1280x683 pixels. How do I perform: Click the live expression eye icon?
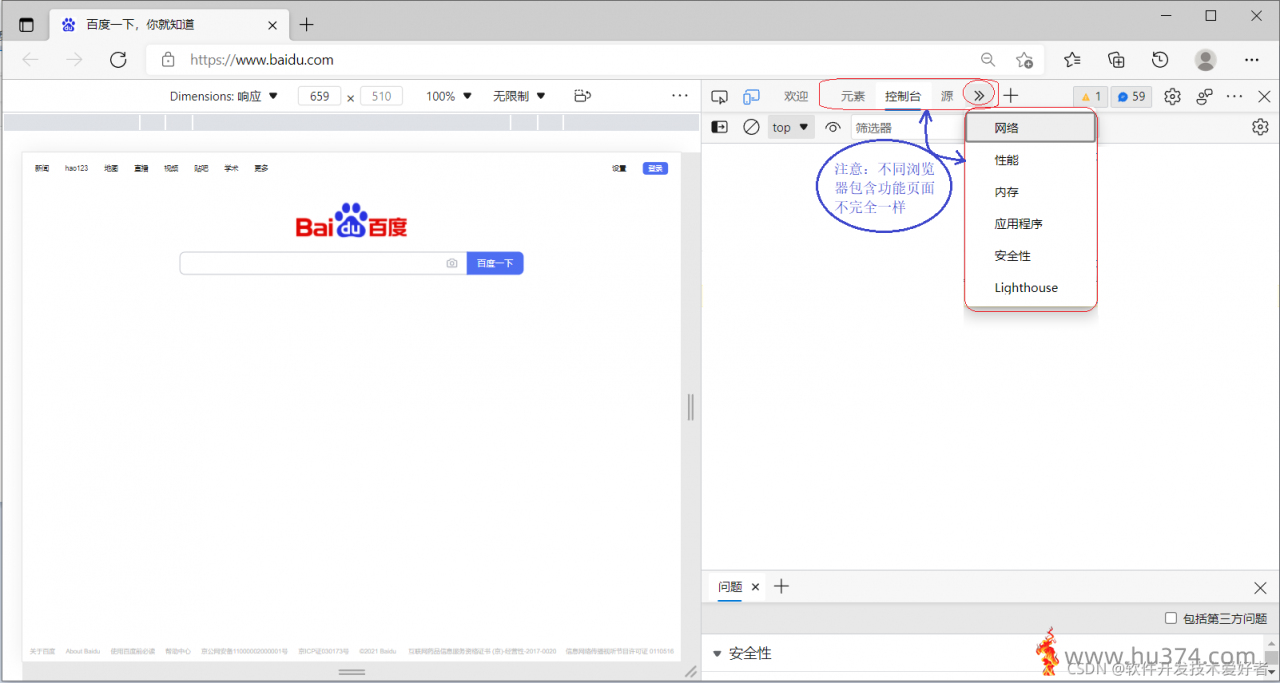[x=832, y=127]
